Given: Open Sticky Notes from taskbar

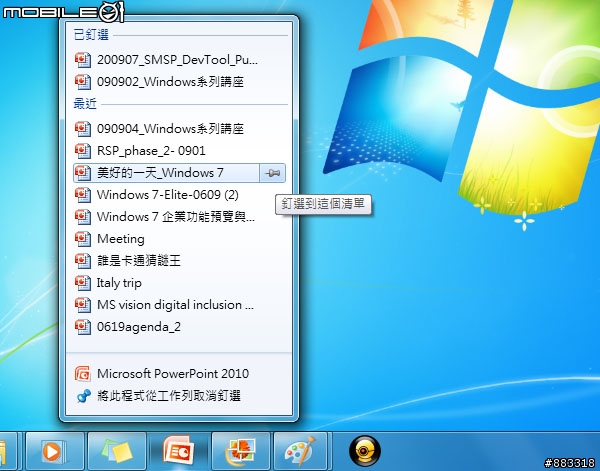Looking at the screenshot, I should point(117,452).
